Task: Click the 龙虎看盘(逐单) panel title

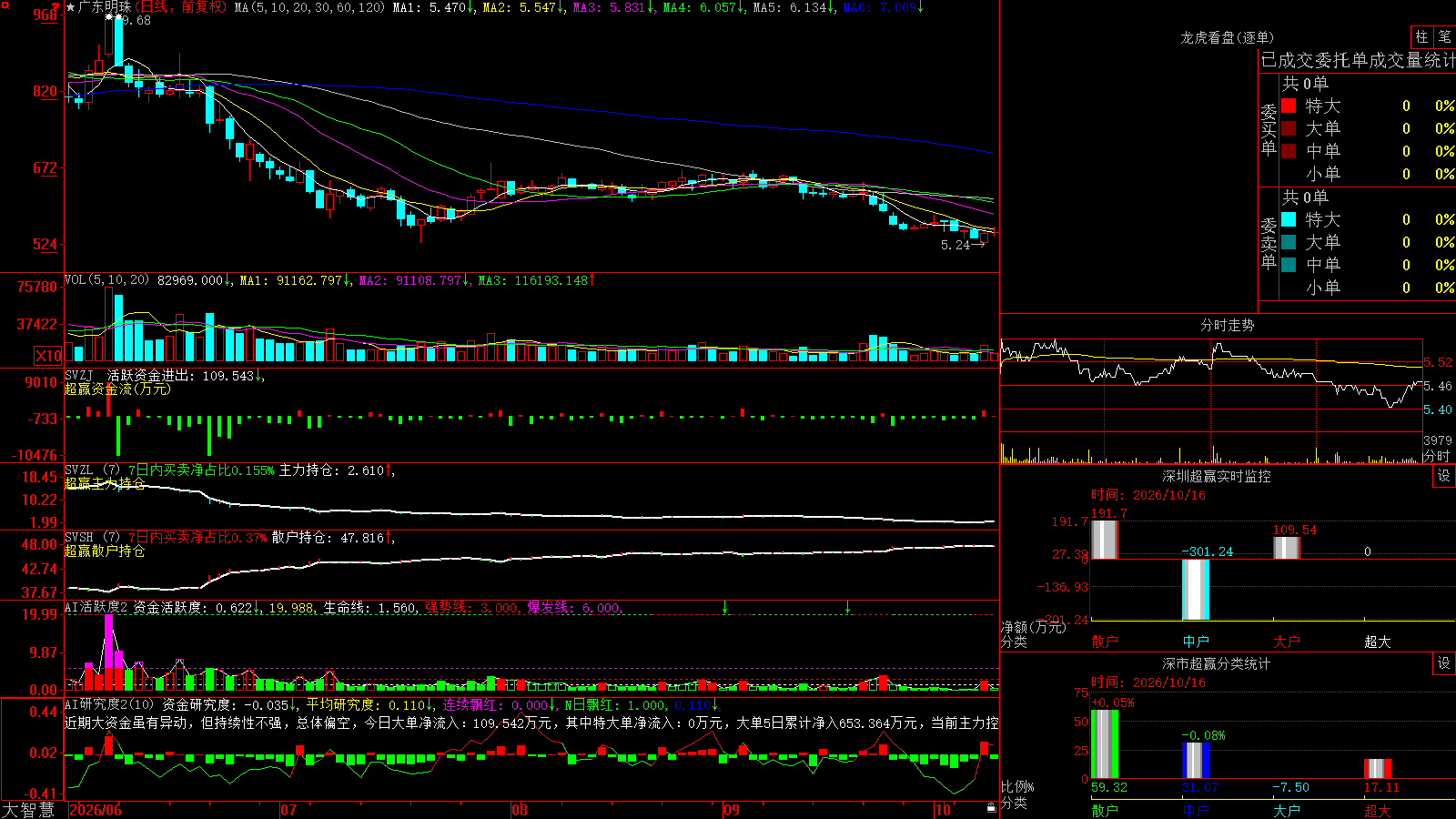Action: 1227,37
